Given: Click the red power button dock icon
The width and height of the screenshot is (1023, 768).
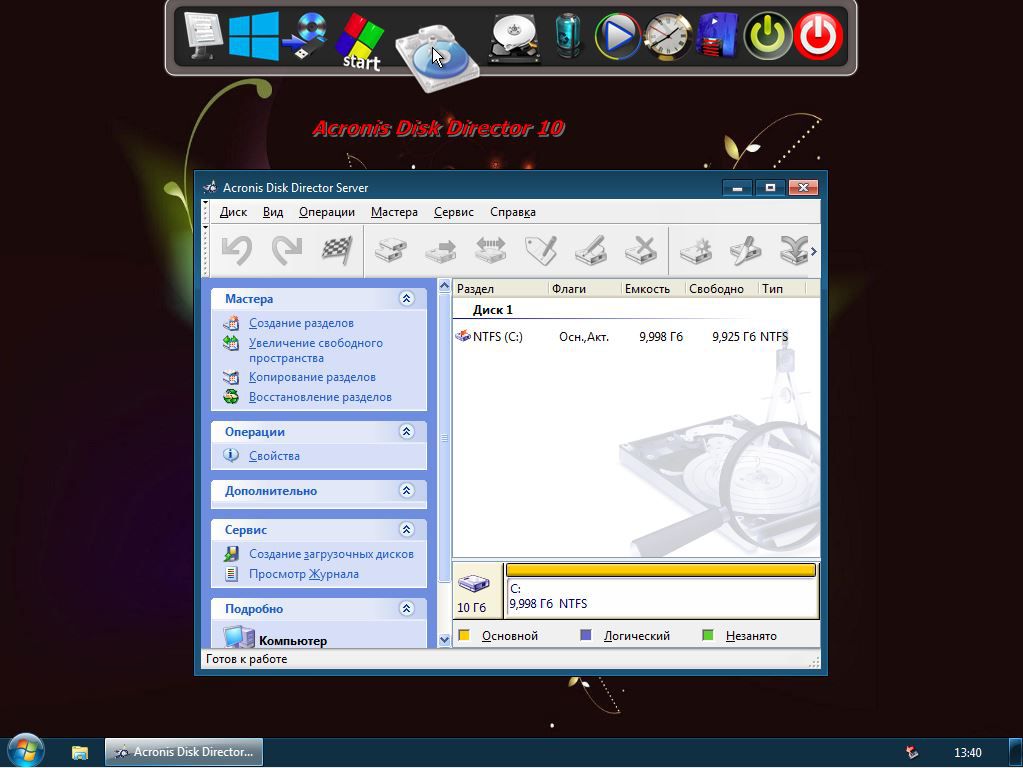Looking at the screenshot, I should (x=818, y=36).
